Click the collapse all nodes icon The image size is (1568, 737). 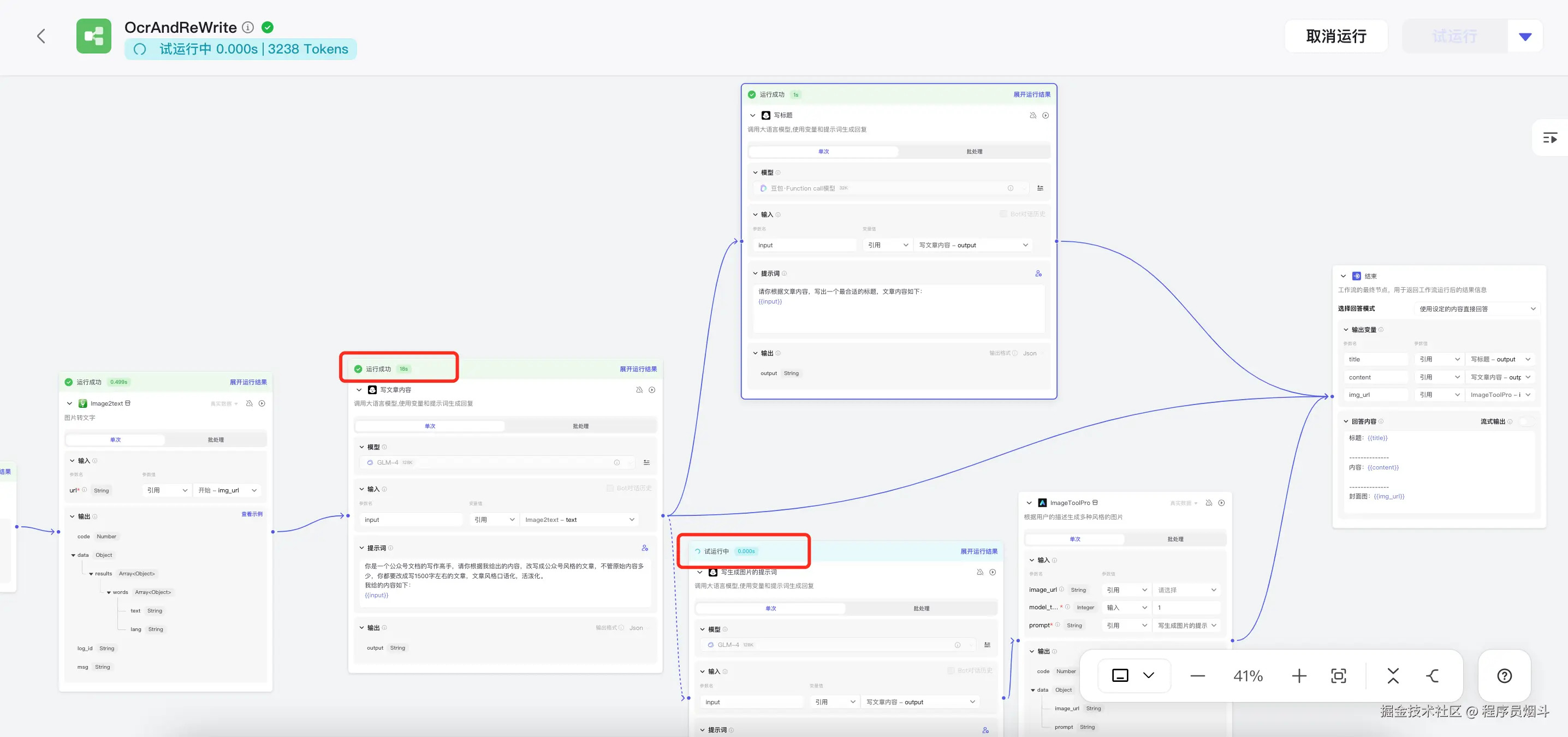[1393, 675]
